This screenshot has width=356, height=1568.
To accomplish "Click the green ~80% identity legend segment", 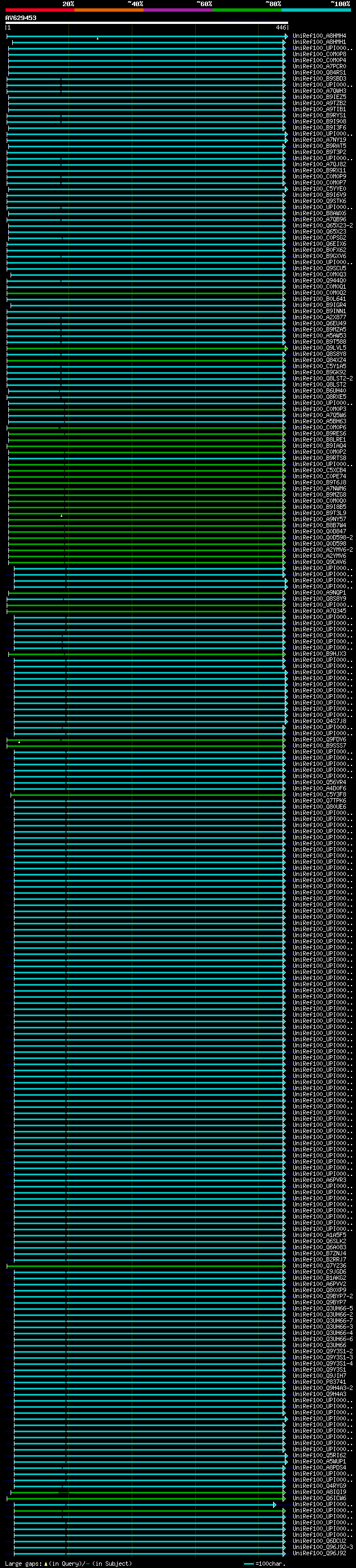I will [x=247, y=10].
